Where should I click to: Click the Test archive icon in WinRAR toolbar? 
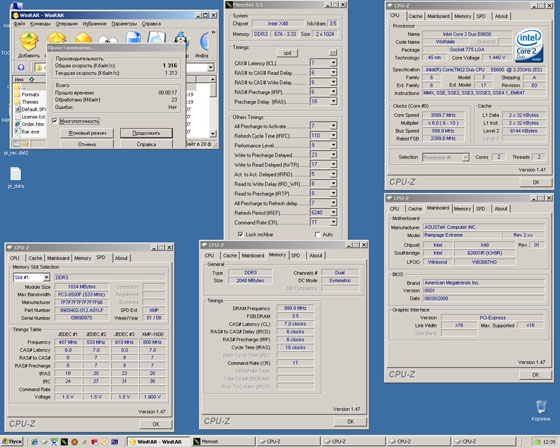[x=84, y=38]
